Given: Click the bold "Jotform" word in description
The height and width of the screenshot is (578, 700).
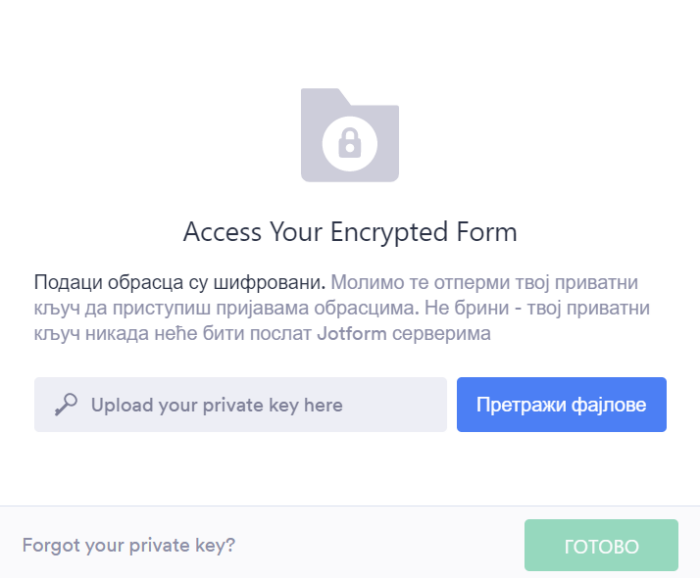Looking at the screenshot, I should click(353, 334).
